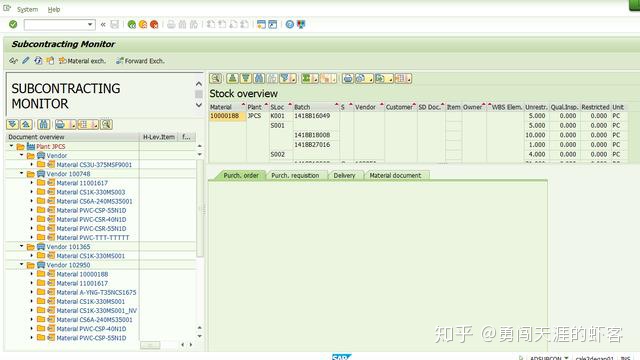The image size is (640, 360).
Task: Click the H-Lev.Item column header
Action: tap(159, 137)
